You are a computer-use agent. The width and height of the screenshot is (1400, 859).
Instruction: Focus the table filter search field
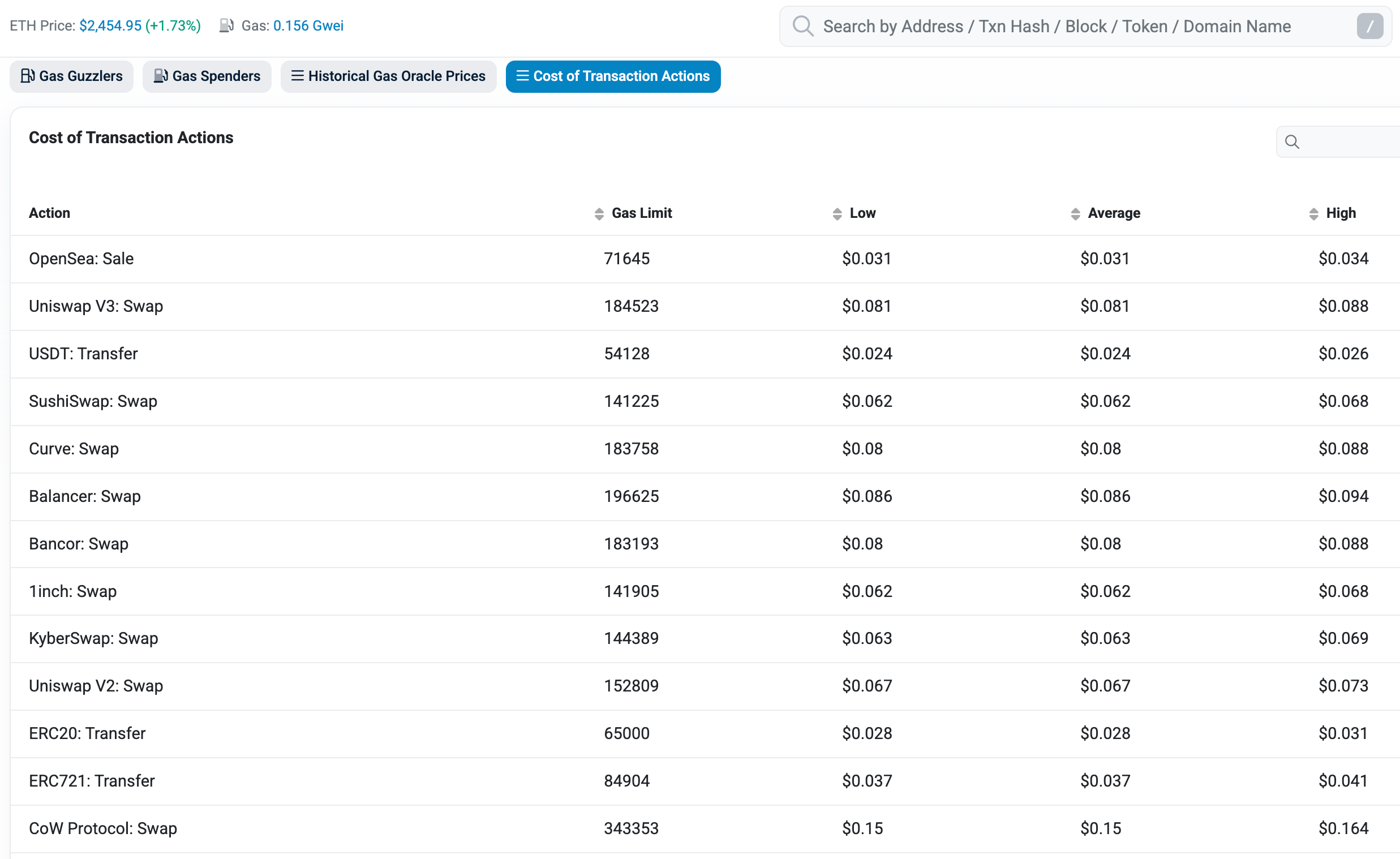coord(1338,142)
